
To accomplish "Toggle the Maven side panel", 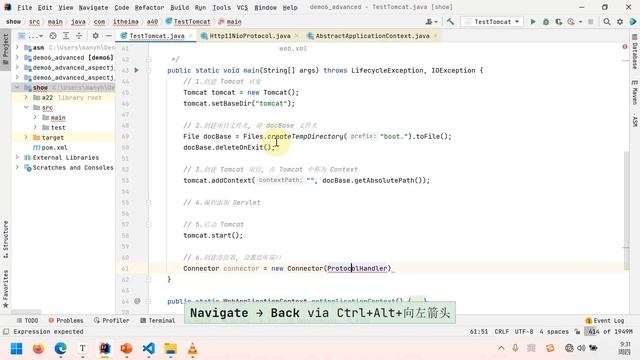I will tap(635, 92).
